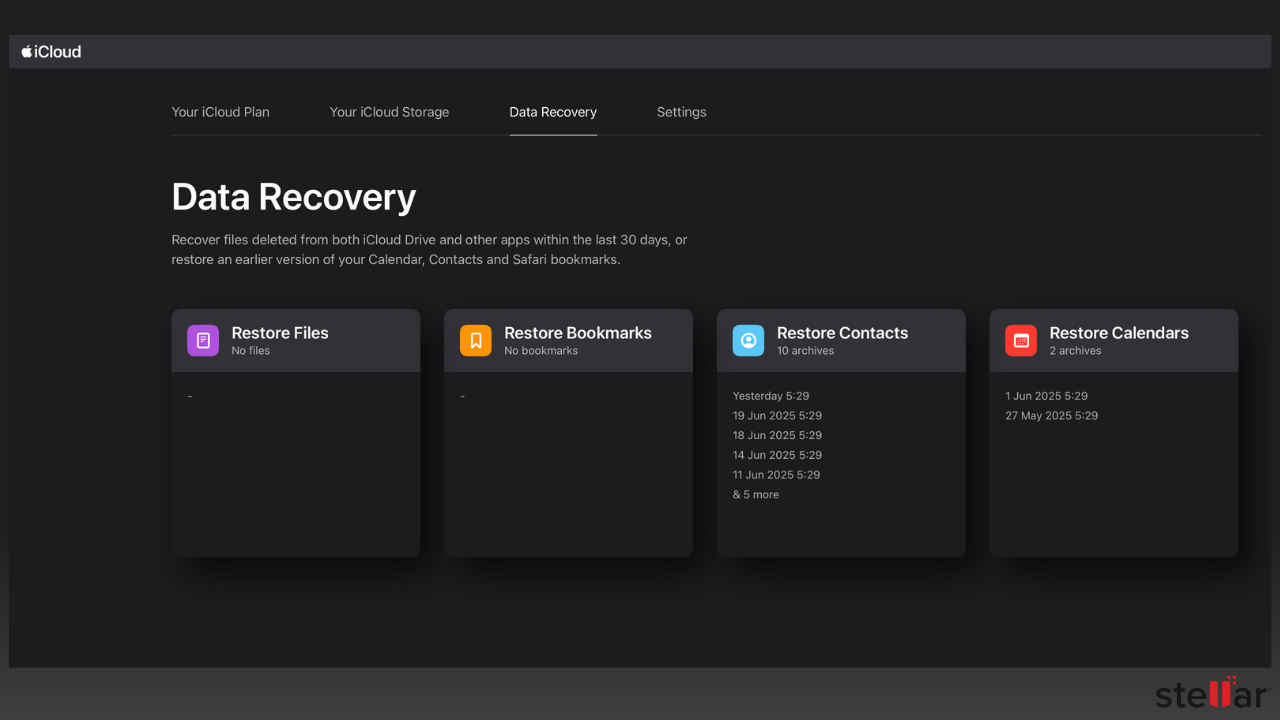The image size is (1280, 720).
Task: Select the '18 Jun 2025 5:29' contacts archive
Action: (x=777, y=435)
